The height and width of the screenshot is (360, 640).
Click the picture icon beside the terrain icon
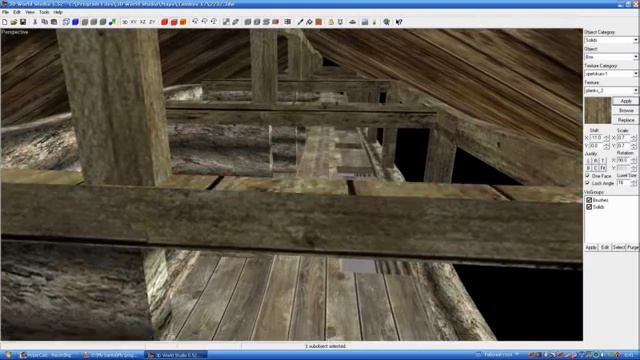365,22
